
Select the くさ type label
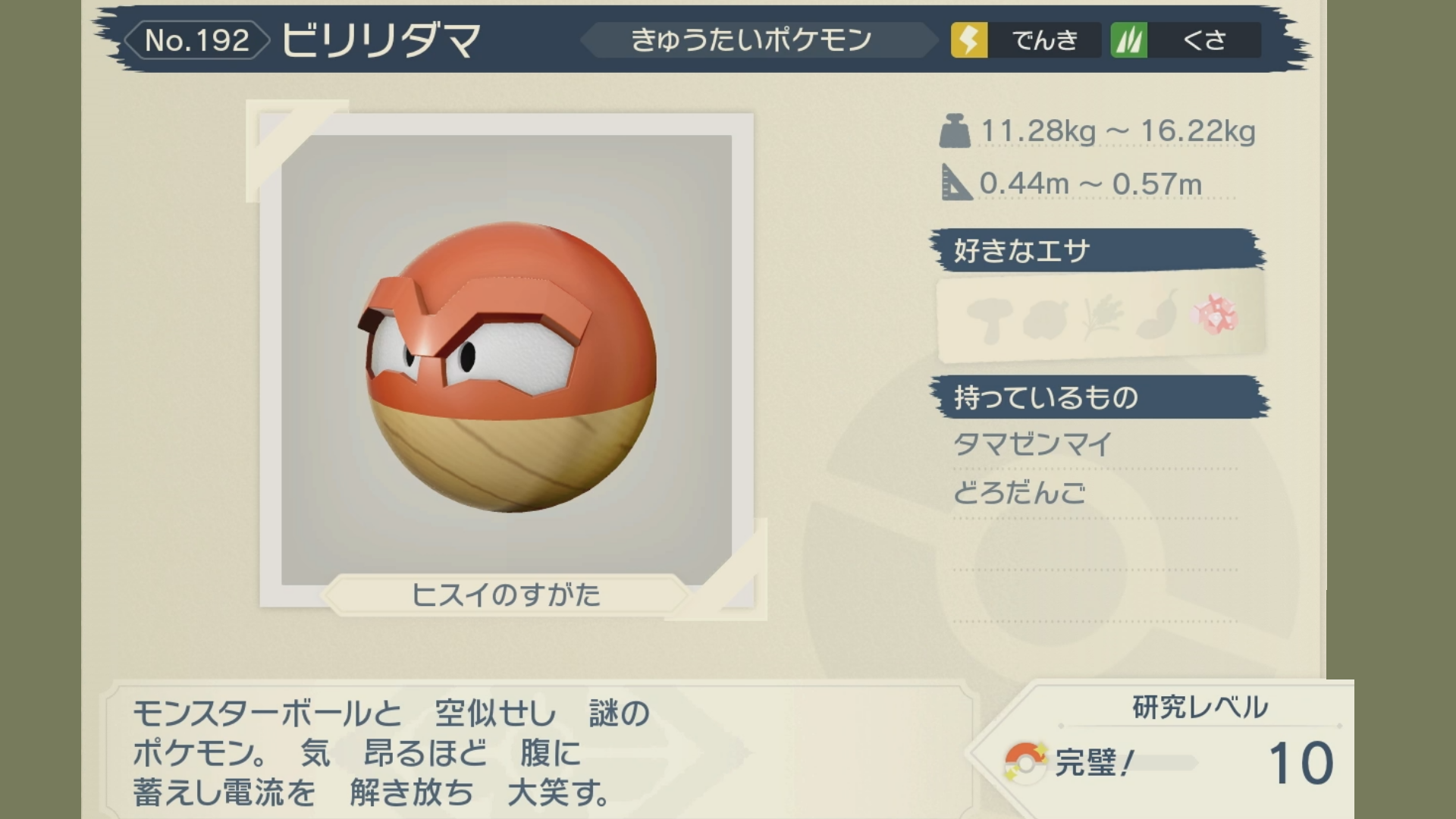[x=1204, y=40]
